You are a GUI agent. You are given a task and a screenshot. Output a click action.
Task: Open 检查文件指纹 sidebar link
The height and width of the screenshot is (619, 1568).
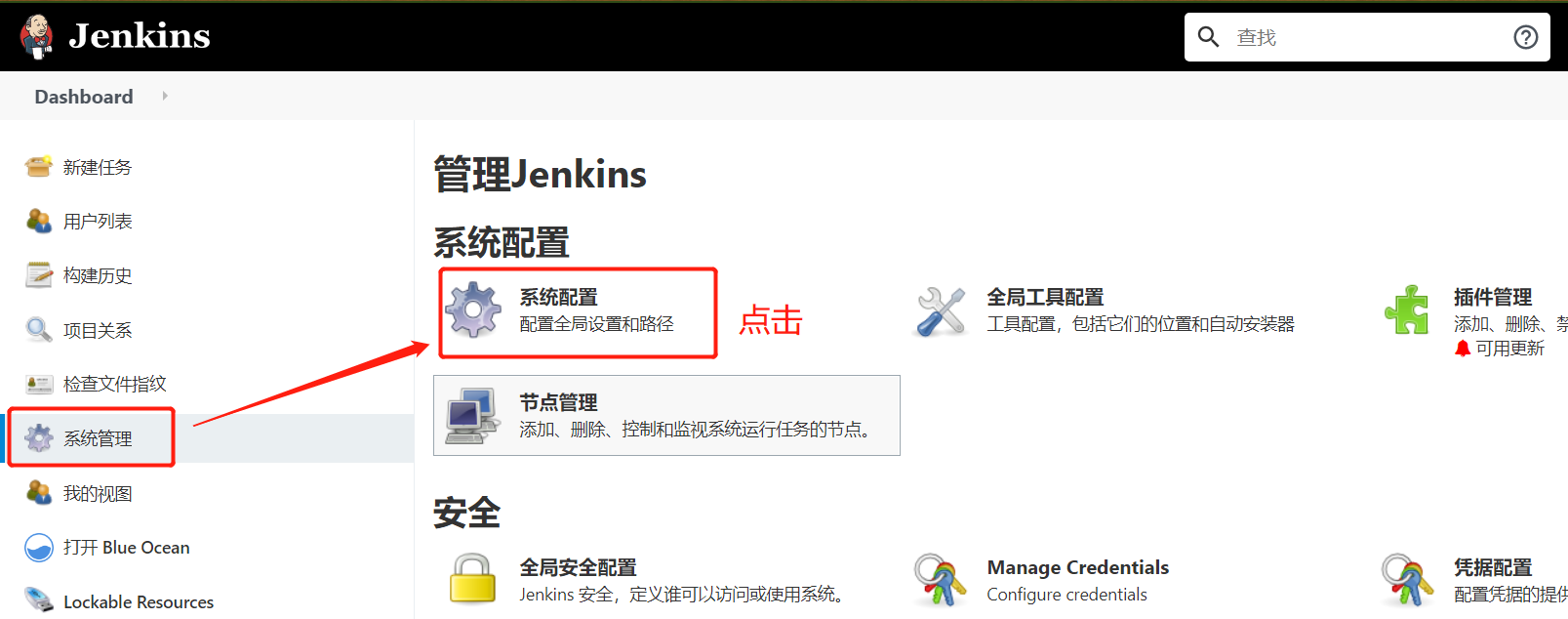[x=115, y=384]
